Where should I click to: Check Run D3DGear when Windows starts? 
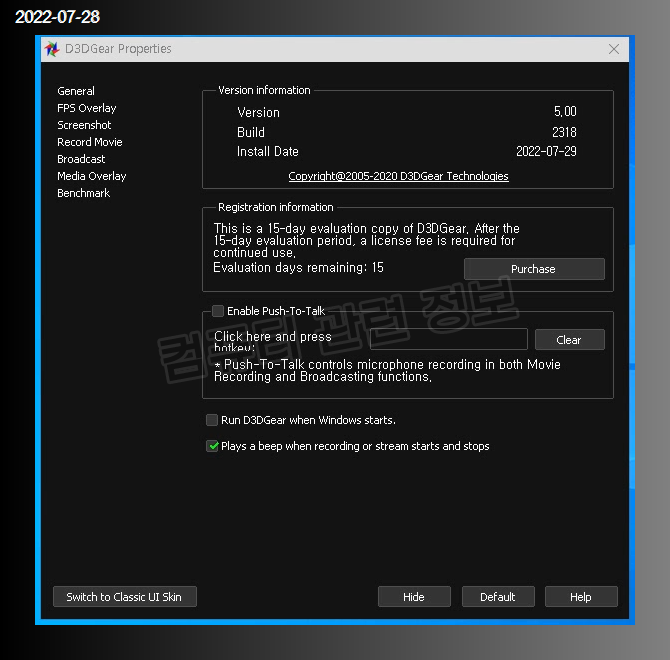click(x=212, y=420)
